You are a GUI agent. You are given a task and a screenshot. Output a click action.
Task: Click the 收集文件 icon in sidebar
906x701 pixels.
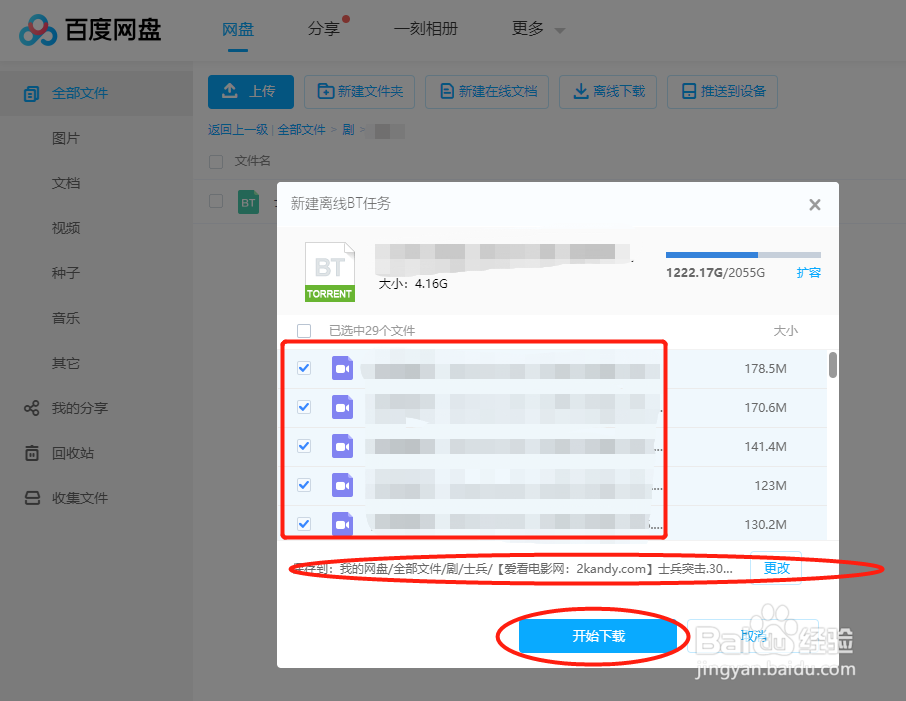point(32,498)
